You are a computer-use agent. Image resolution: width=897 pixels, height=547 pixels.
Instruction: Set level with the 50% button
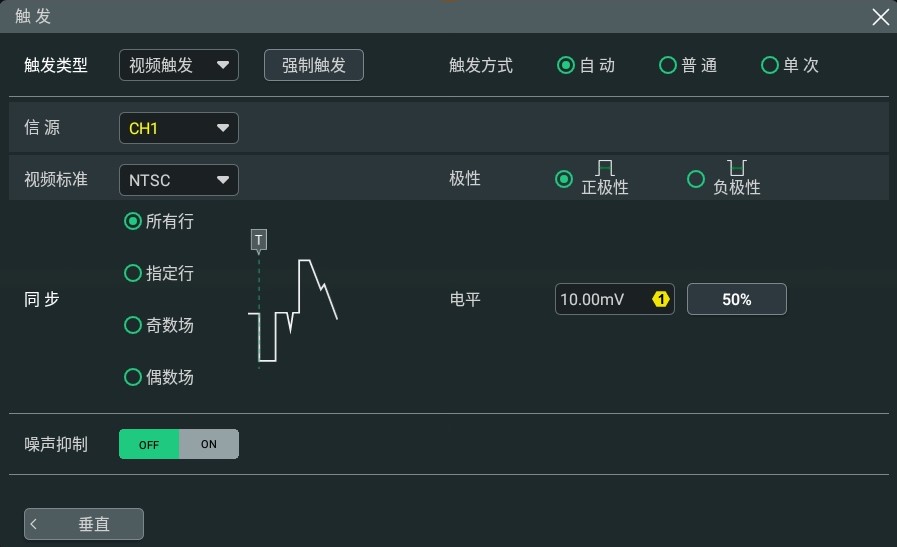point(737,299)
